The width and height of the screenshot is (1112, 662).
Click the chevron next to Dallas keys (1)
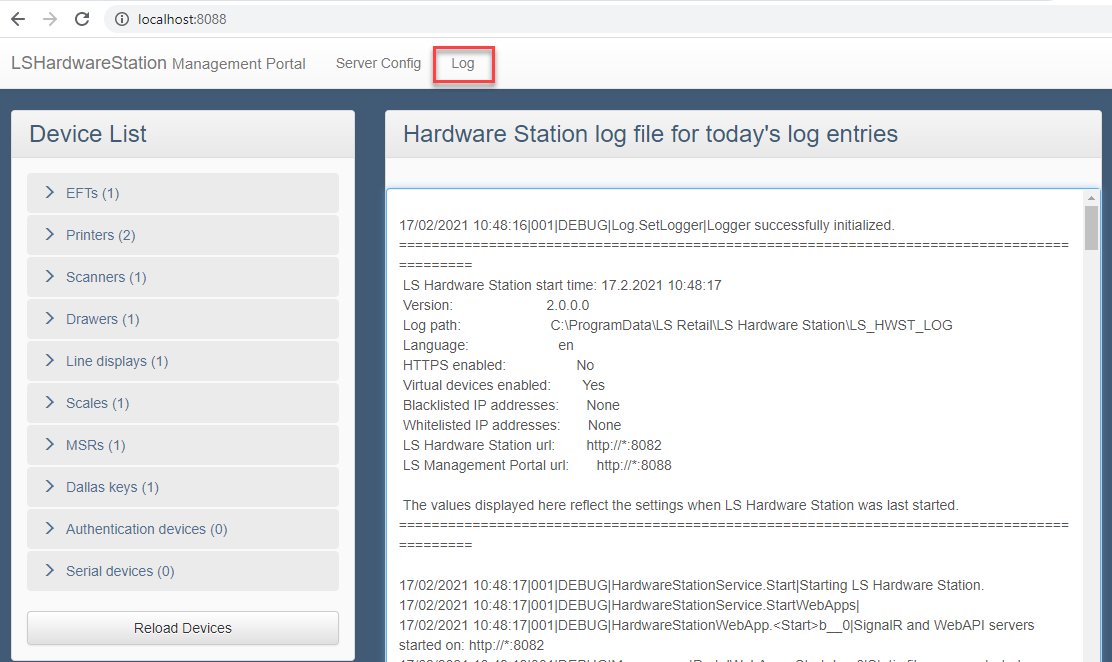50,487
